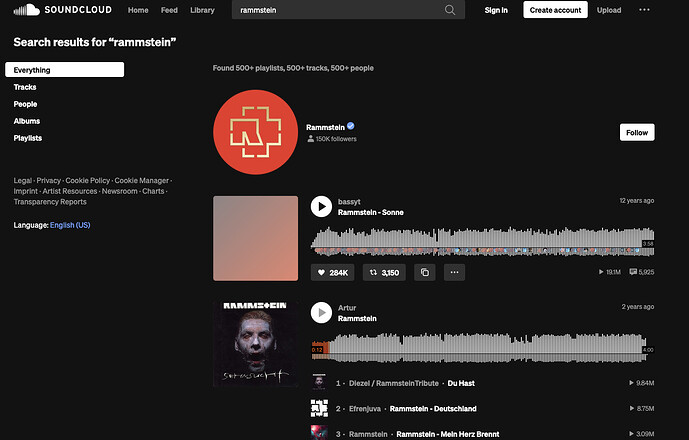Copy link for the Sonne track
Viewport: 689px width, 440px height.
(424, 273)
